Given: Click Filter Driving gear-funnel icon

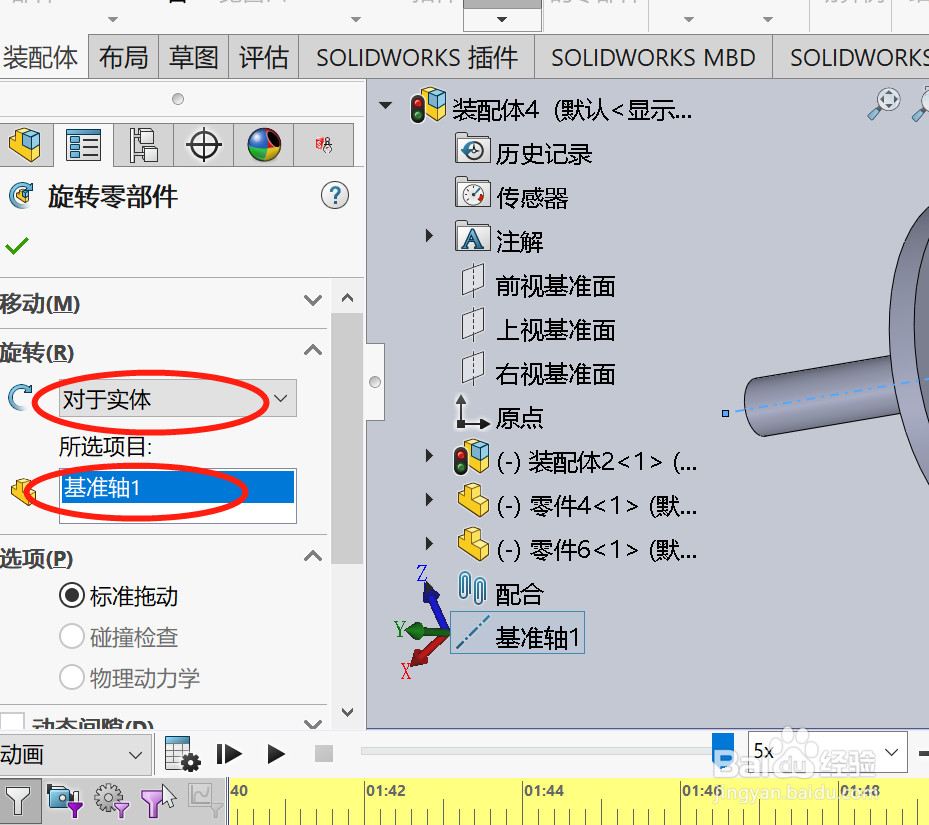Looking at the screenshot, I should [x=111, y=801].
